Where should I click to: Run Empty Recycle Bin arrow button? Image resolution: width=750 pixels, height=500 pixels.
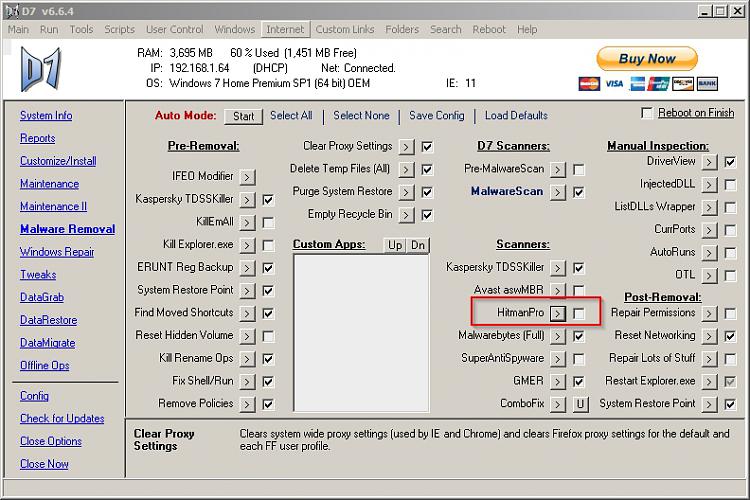click(407, 215)
